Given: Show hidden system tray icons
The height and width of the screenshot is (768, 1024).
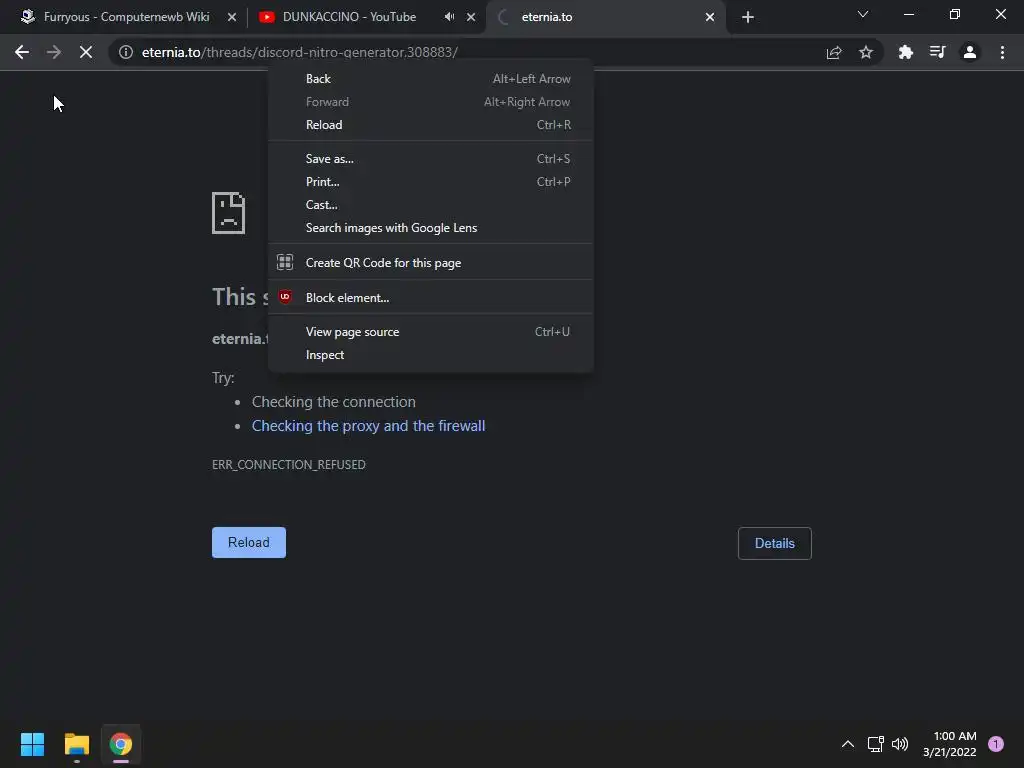Looking at the screenshot, I should [848, 744].
